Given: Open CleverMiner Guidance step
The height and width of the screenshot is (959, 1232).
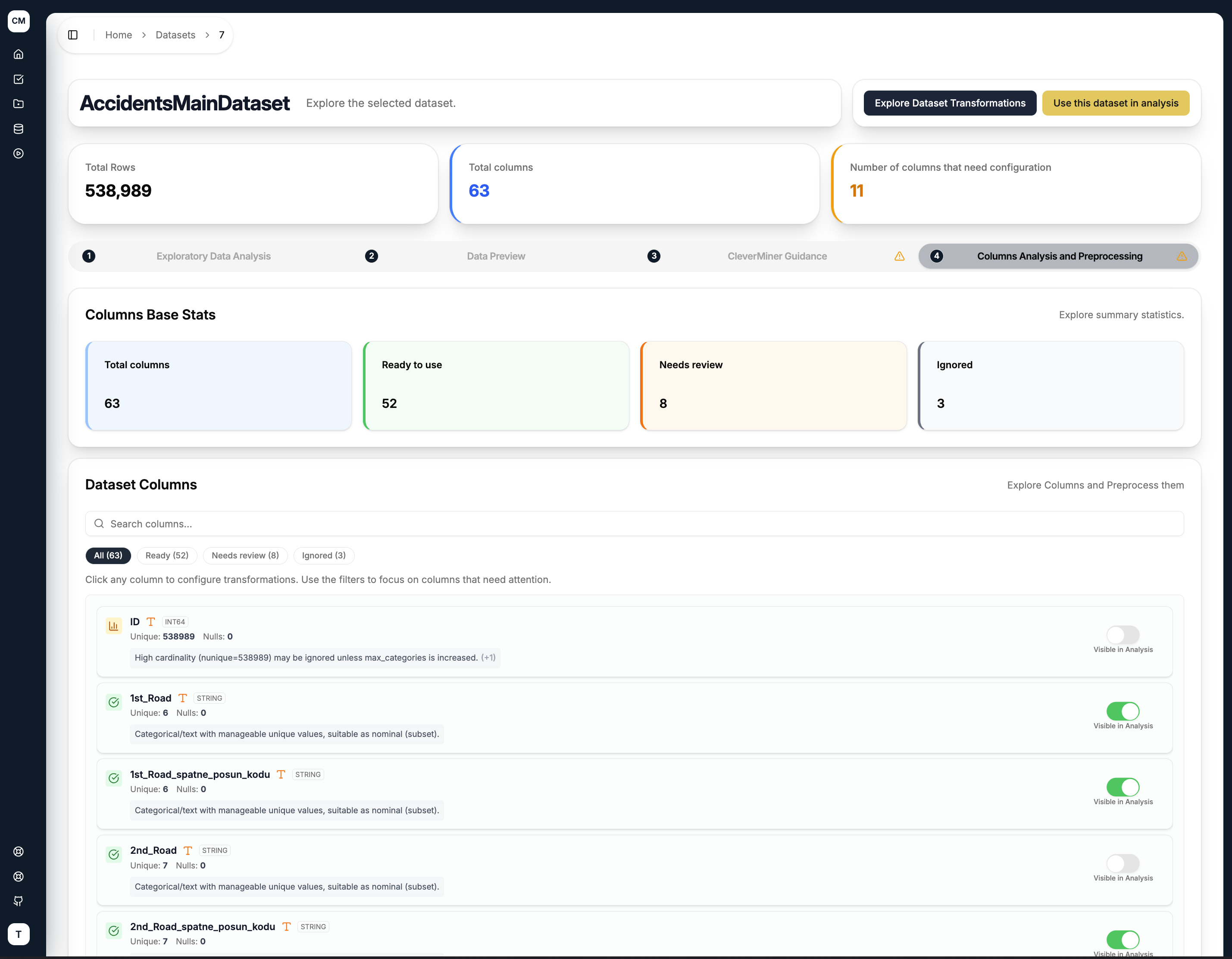Looking at the screenshot, I should tap(777, 256).
